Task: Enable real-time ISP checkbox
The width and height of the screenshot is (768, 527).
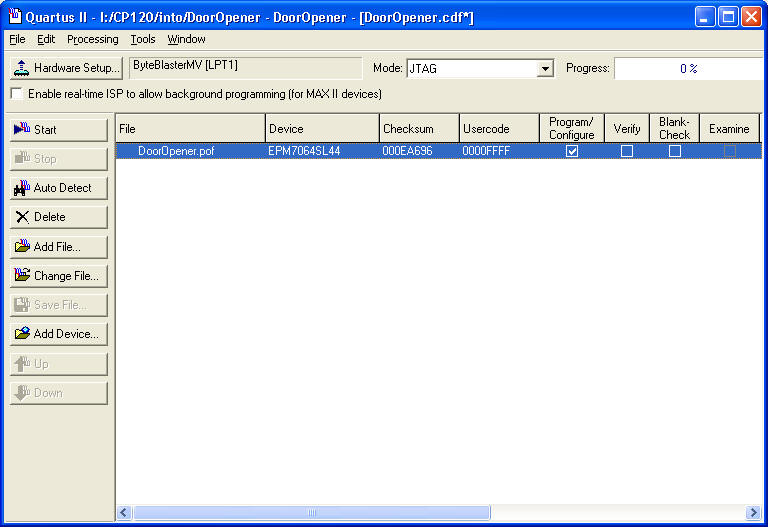Action: (x=17, y=94)
